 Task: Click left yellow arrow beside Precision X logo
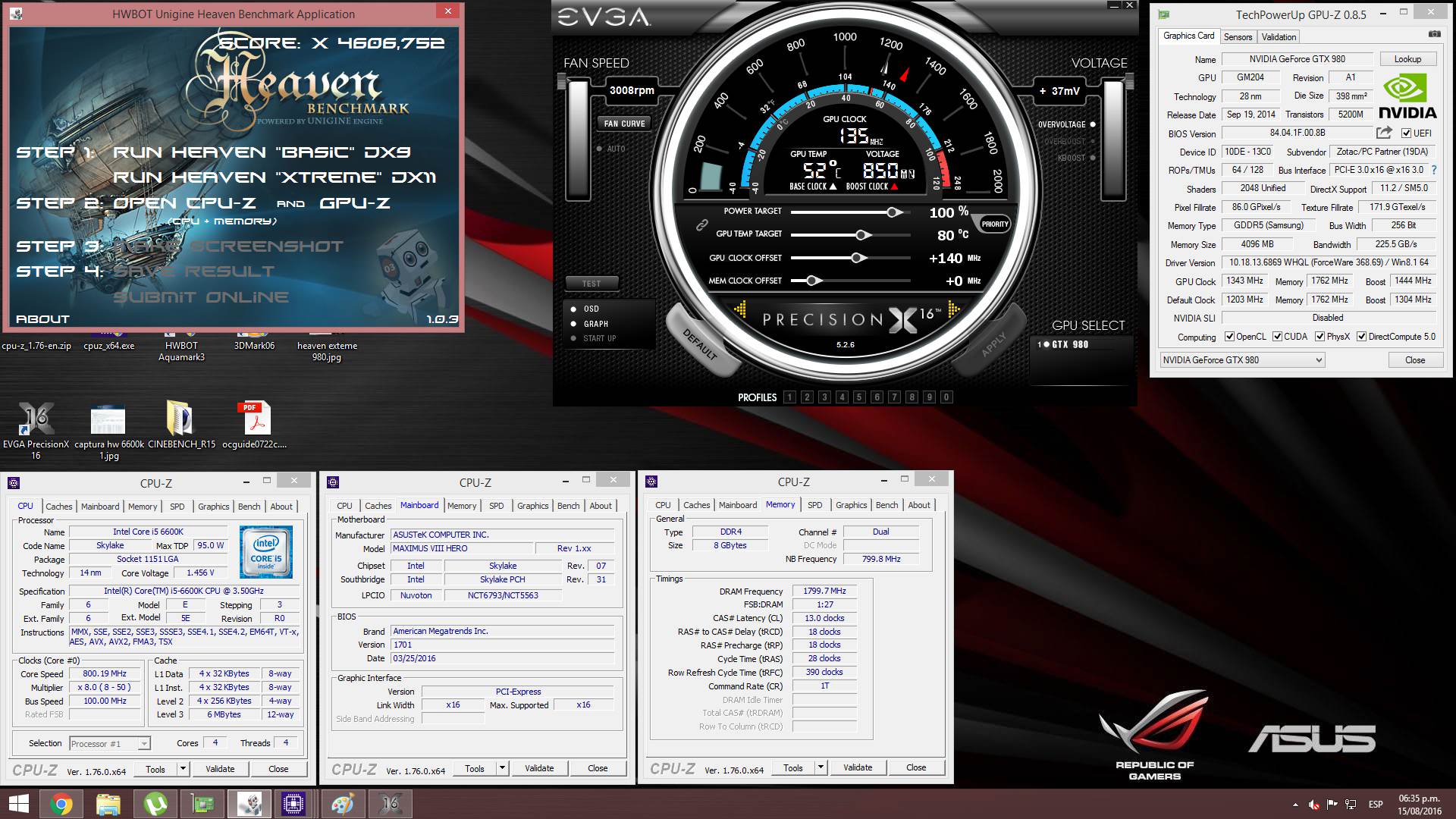pos(740,309)
